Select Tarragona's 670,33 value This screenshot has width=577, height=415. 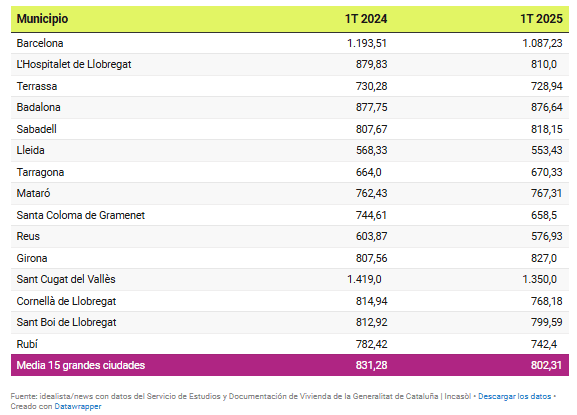click(x=547, y=172)
